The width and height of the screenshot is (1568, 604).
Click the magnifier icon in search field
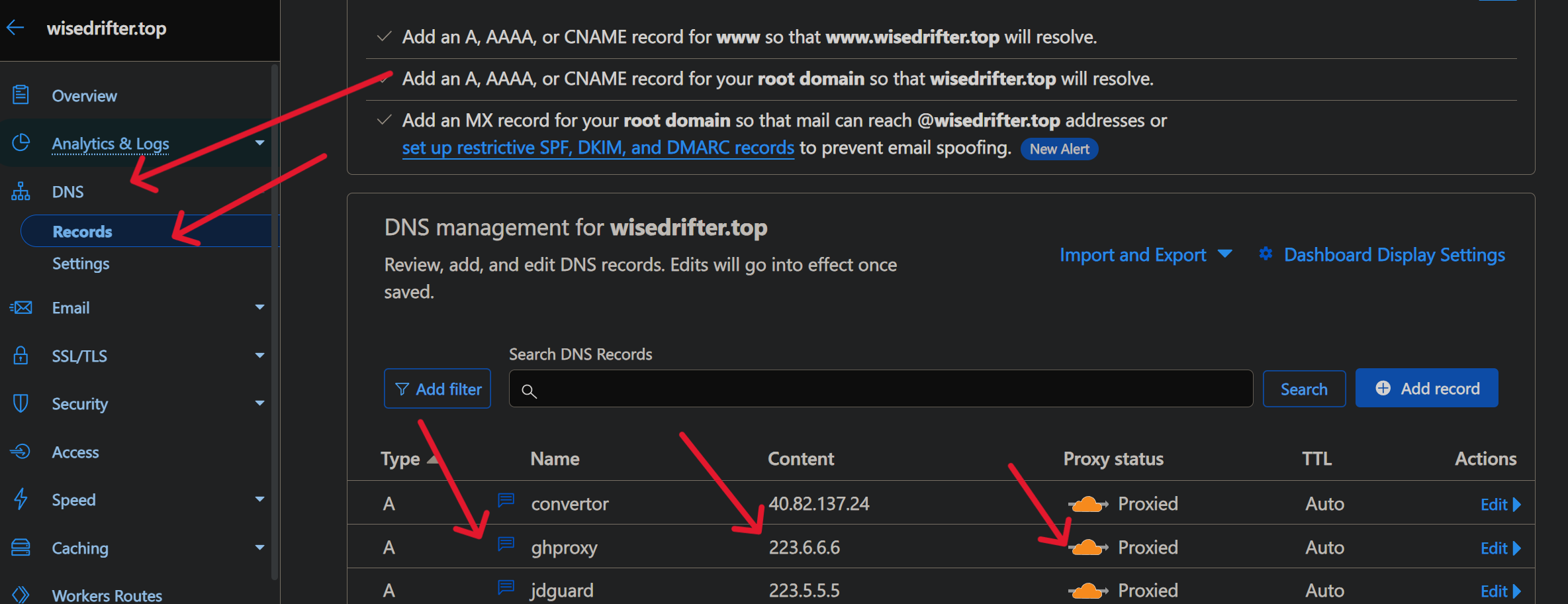(529, 391)
